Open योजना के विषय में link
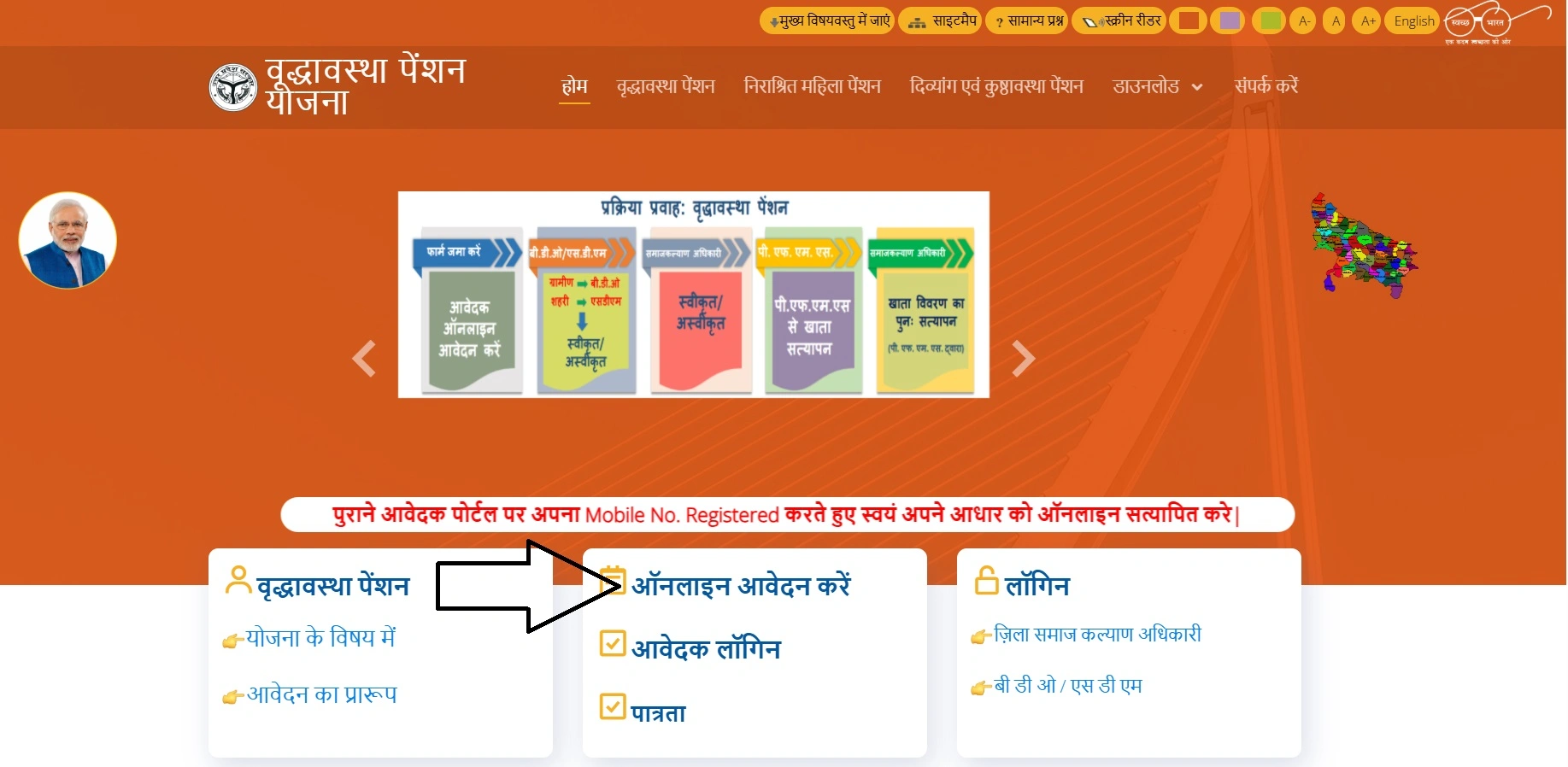This screenshot has height=767, width=1568. pyautogui.click(x=320, y=638)
